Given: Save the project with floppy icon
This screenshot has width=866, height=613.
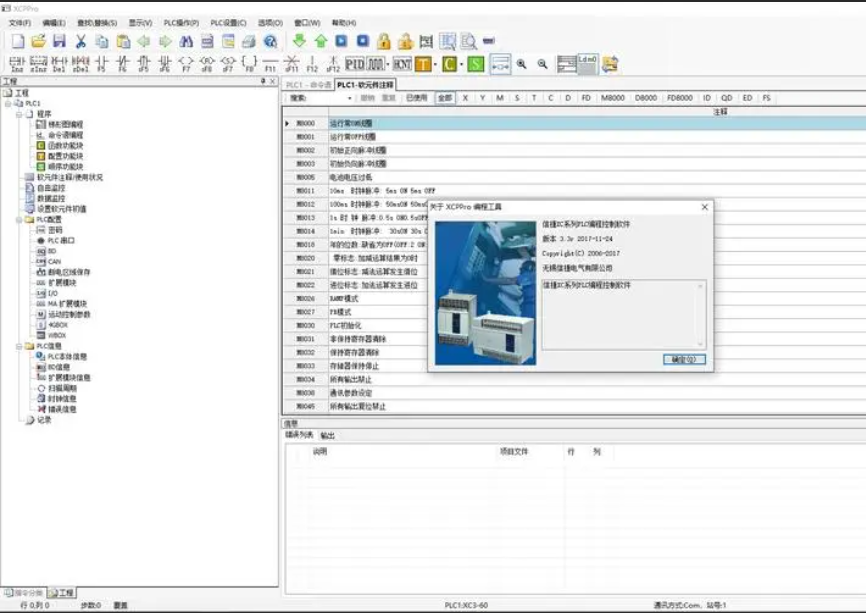Looking at the screenshot, I should point(59,41).
